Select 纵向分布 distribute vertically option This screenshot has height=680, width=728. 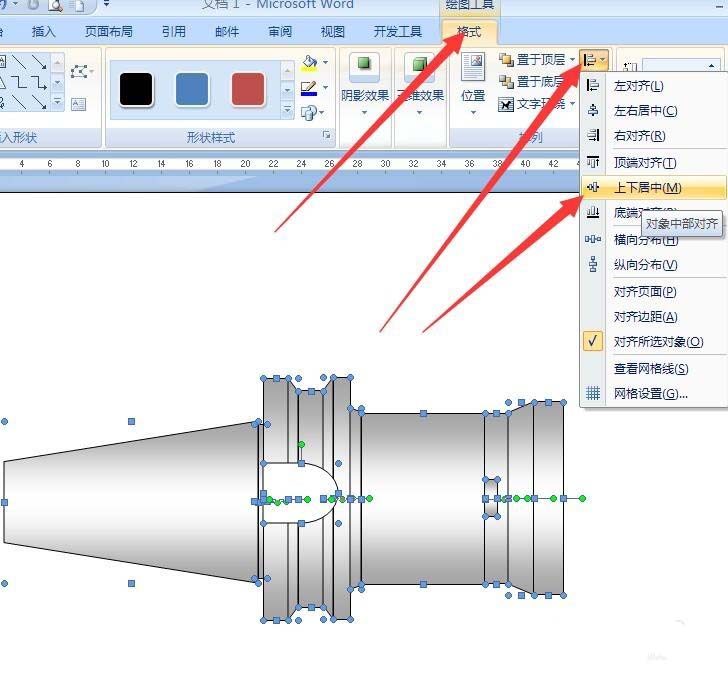pos(644,265)
